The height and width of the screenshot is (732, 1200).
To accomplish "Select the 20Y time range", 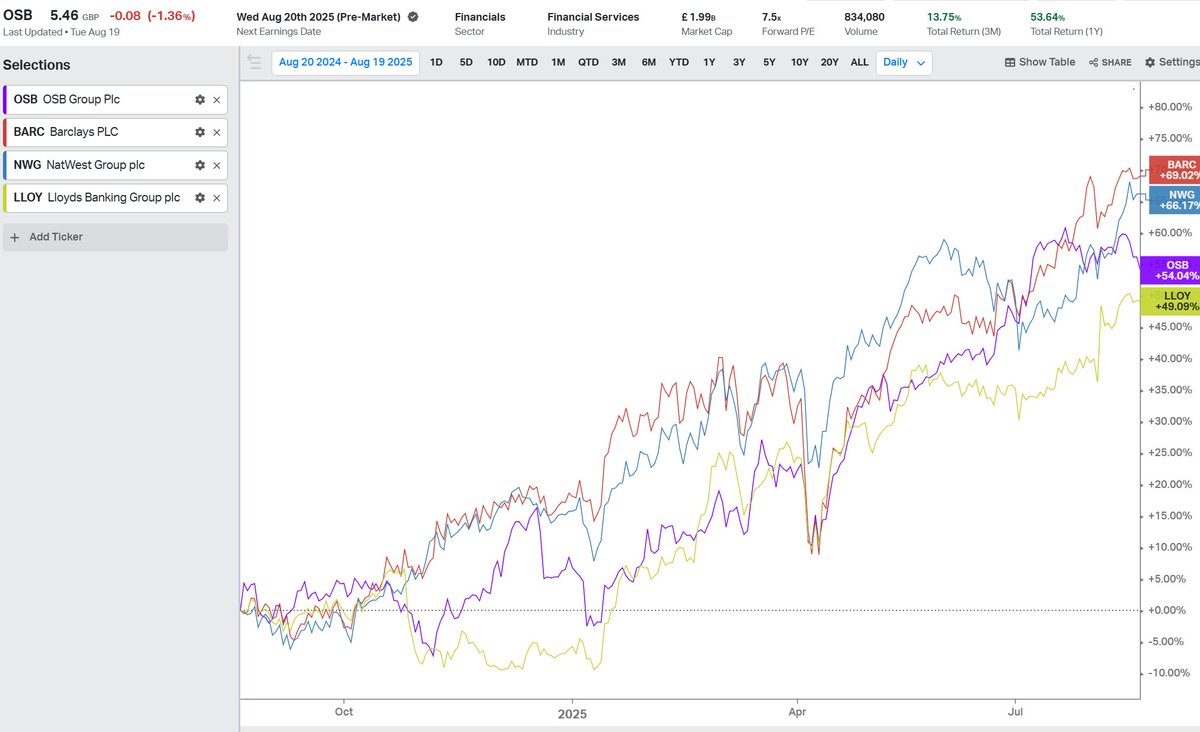I will pyautogui.click(x=830, y=62).
